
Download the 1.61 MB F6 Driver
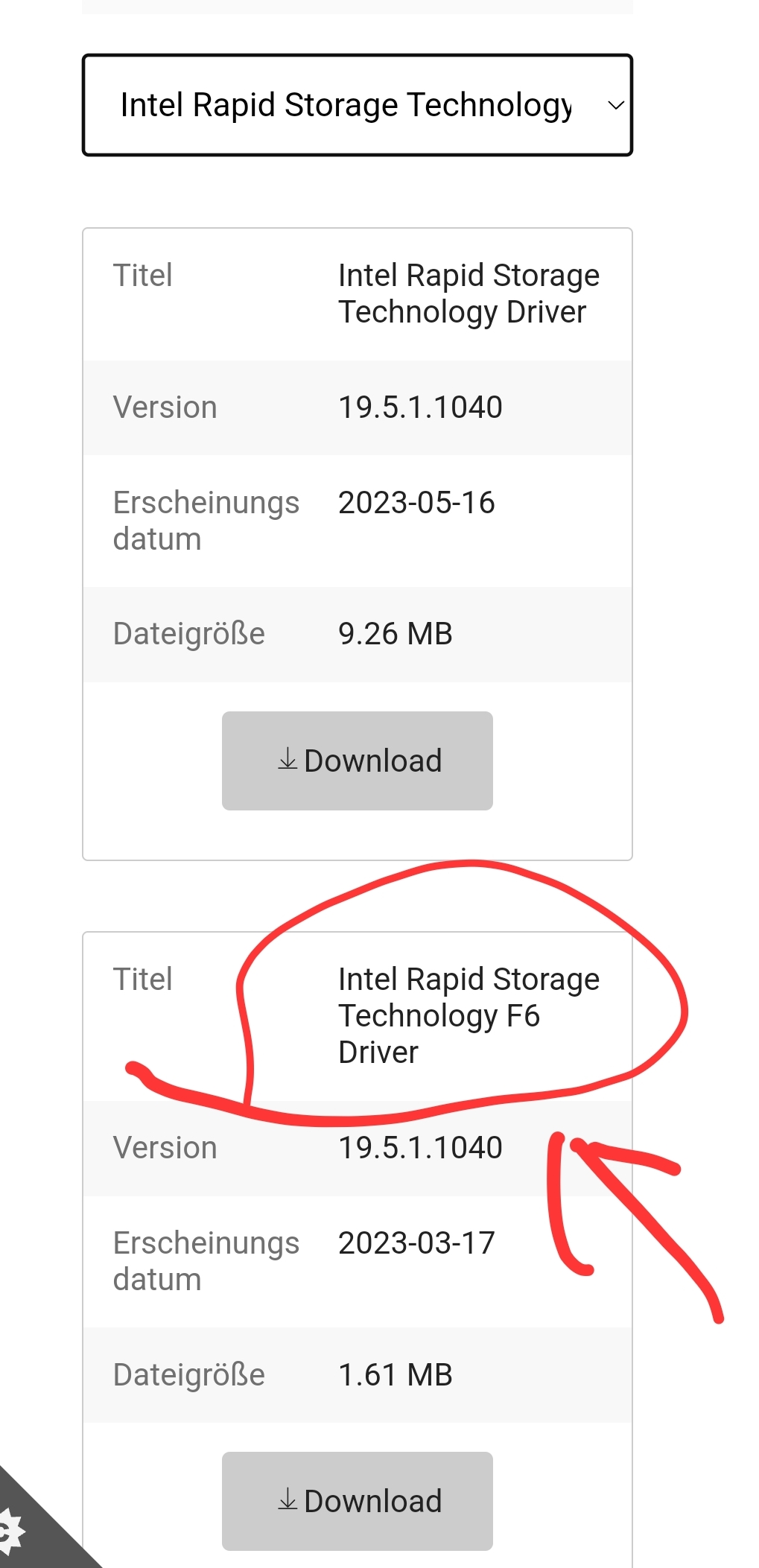358,1501
